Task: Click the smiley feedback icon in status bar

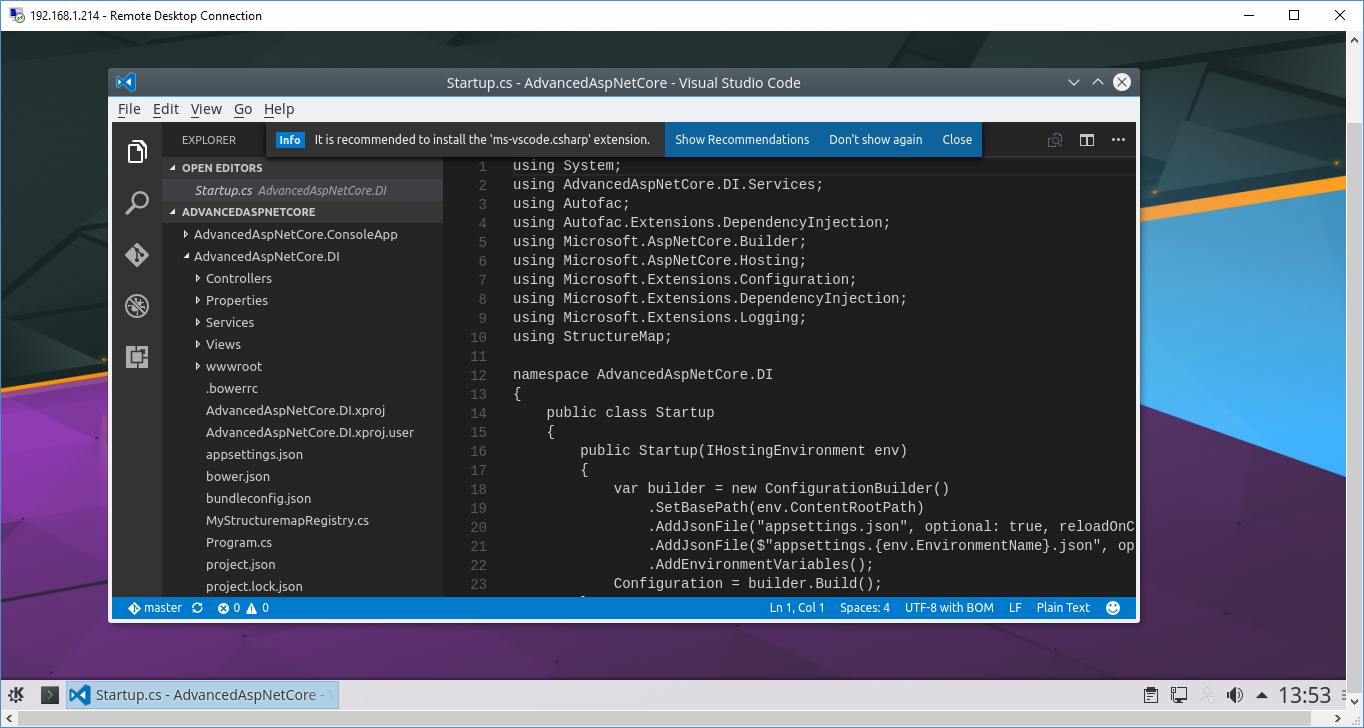Action: tap(1113, 607)
